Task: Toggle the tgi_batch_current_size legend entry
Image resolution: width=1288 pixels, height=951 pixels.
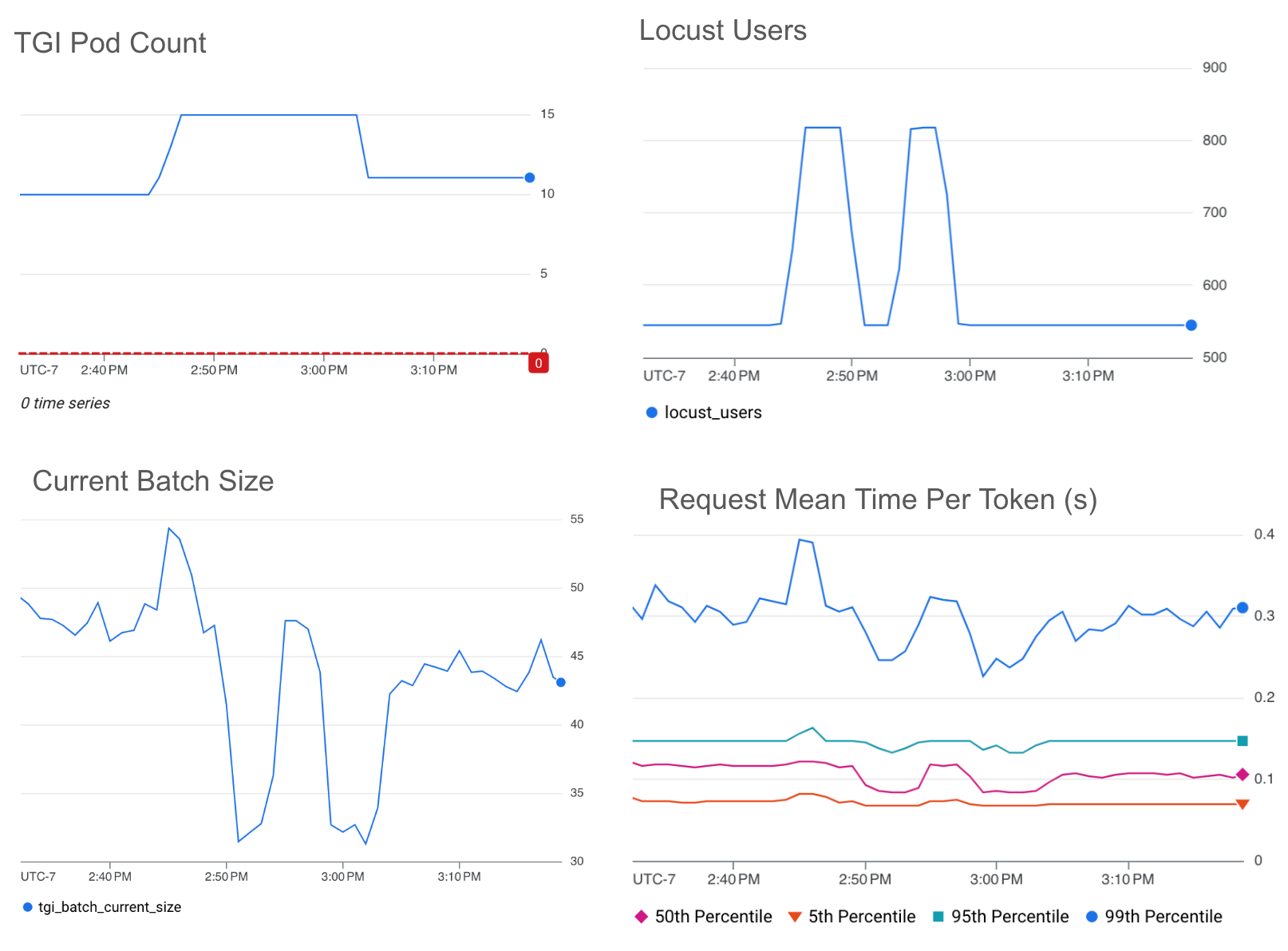Action: coord(102,907)
